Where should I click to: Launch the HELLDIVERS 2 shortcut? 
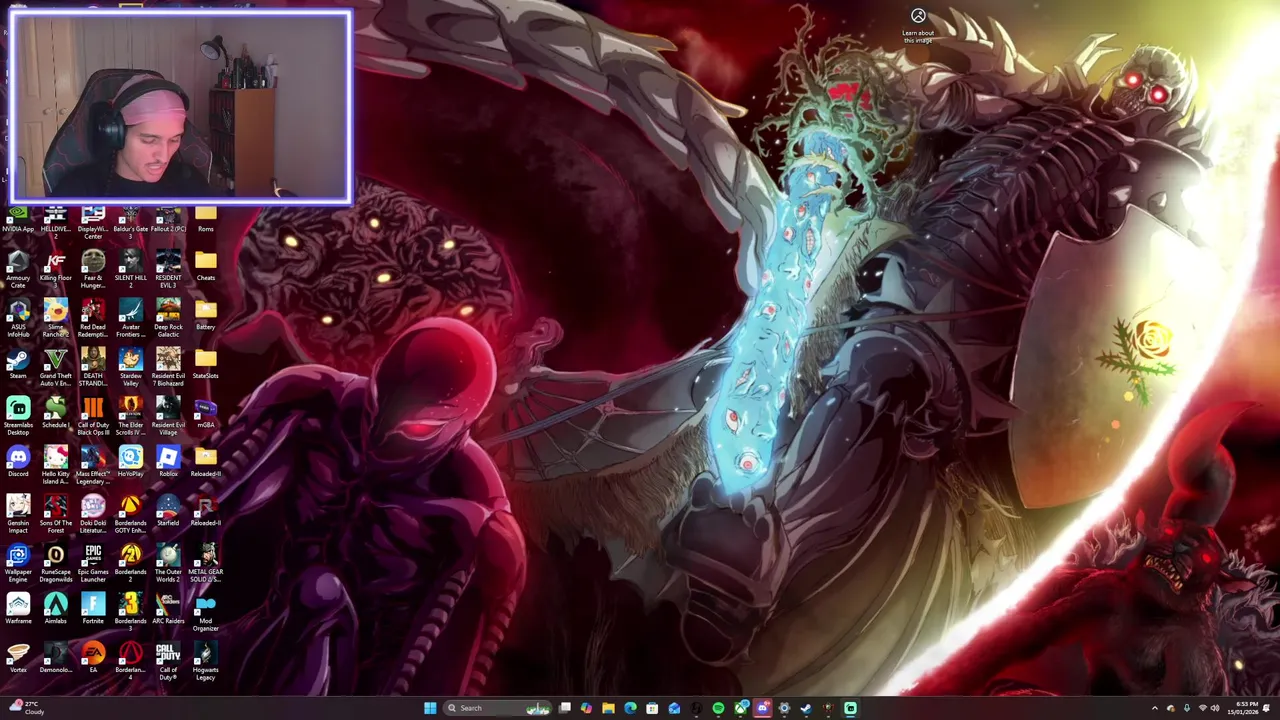click(x=55, y=223)
